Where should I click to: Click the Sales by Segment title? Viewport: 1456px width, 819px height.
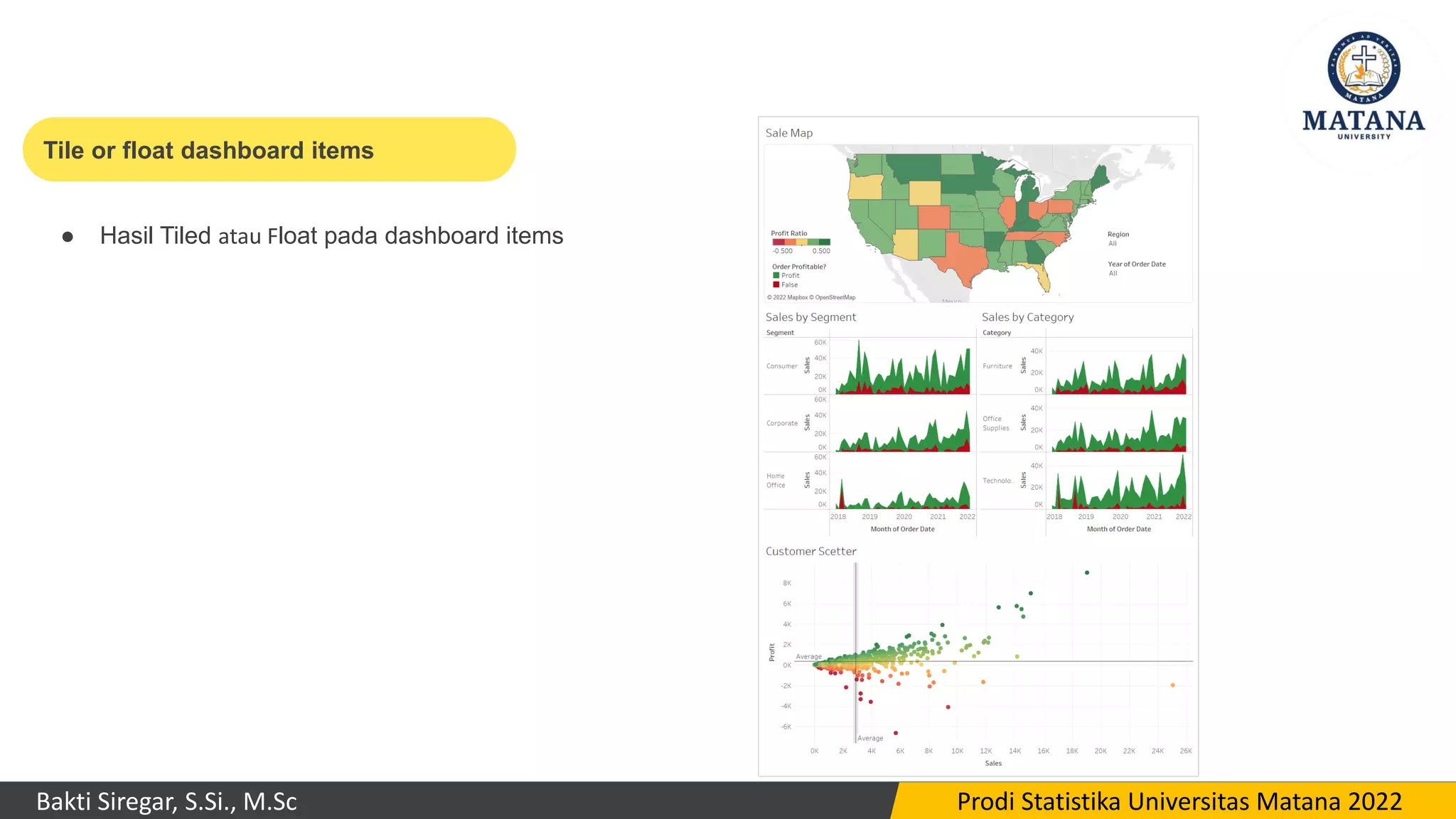(810, 317)
